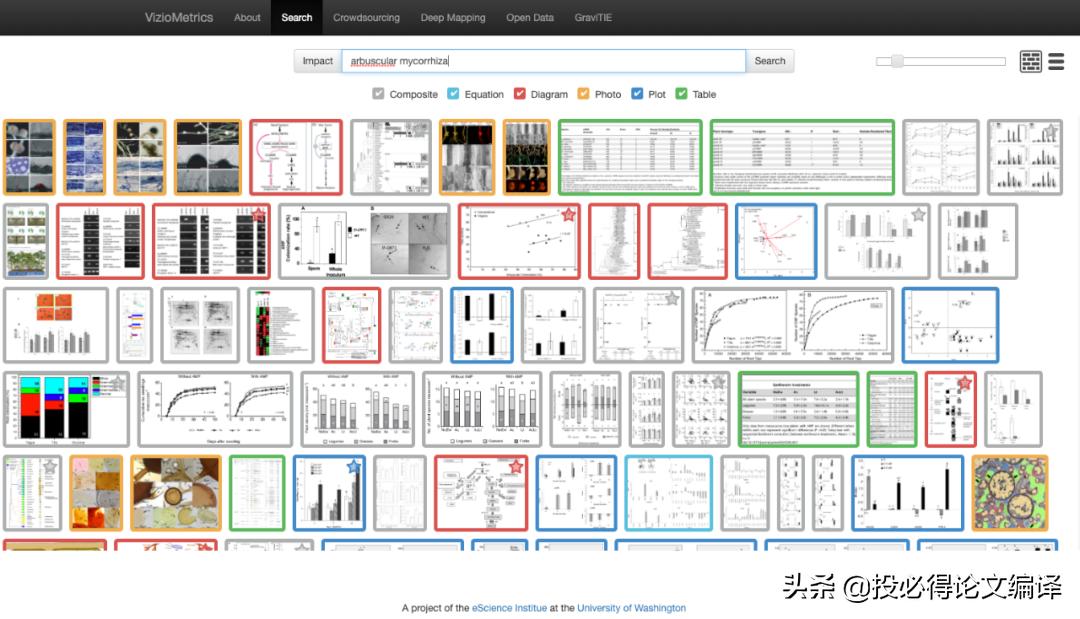Click the star on the stacked color bar chart

pos(118,383)
